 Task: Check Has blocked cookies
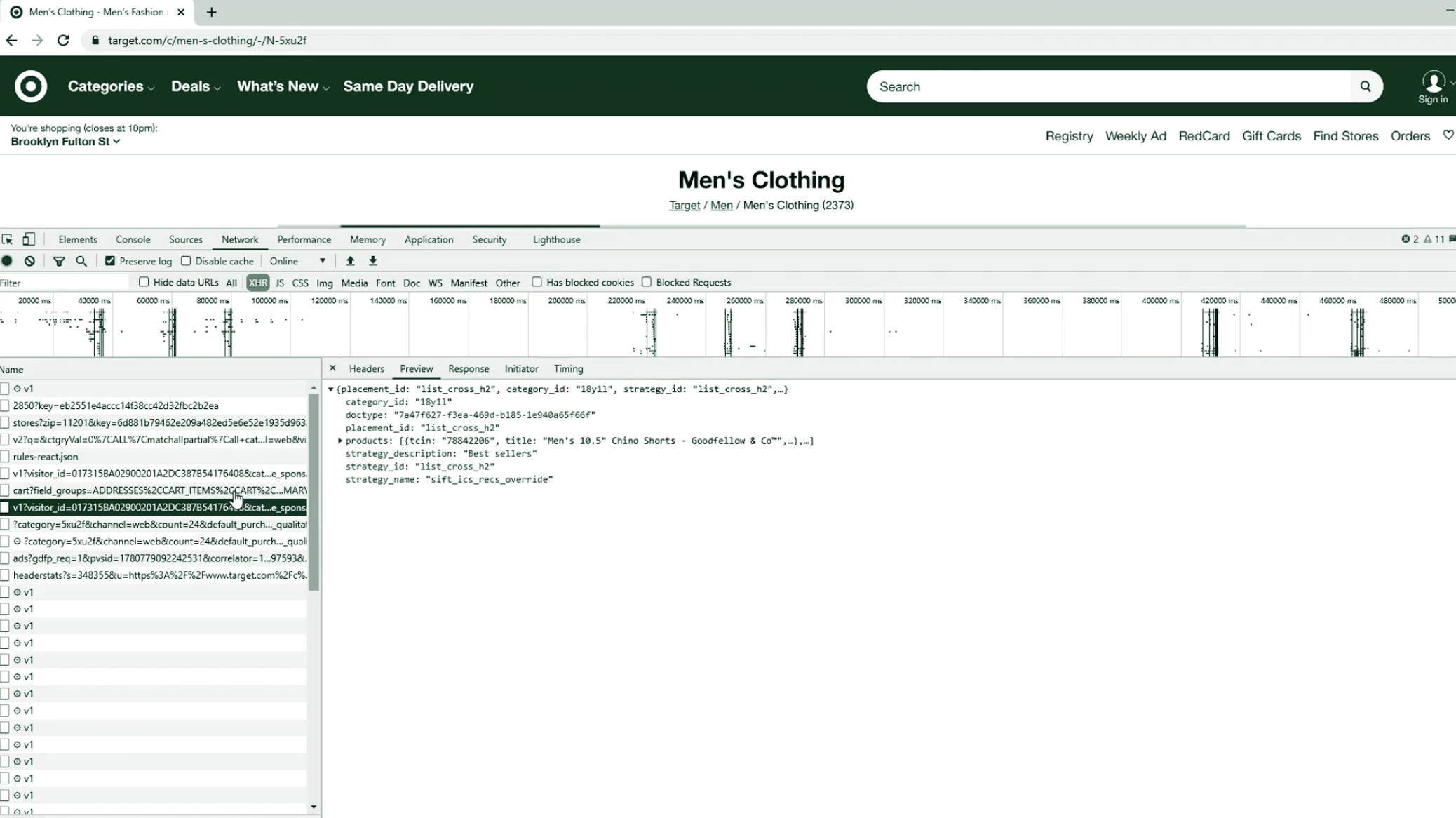click(x=537, y=282)
